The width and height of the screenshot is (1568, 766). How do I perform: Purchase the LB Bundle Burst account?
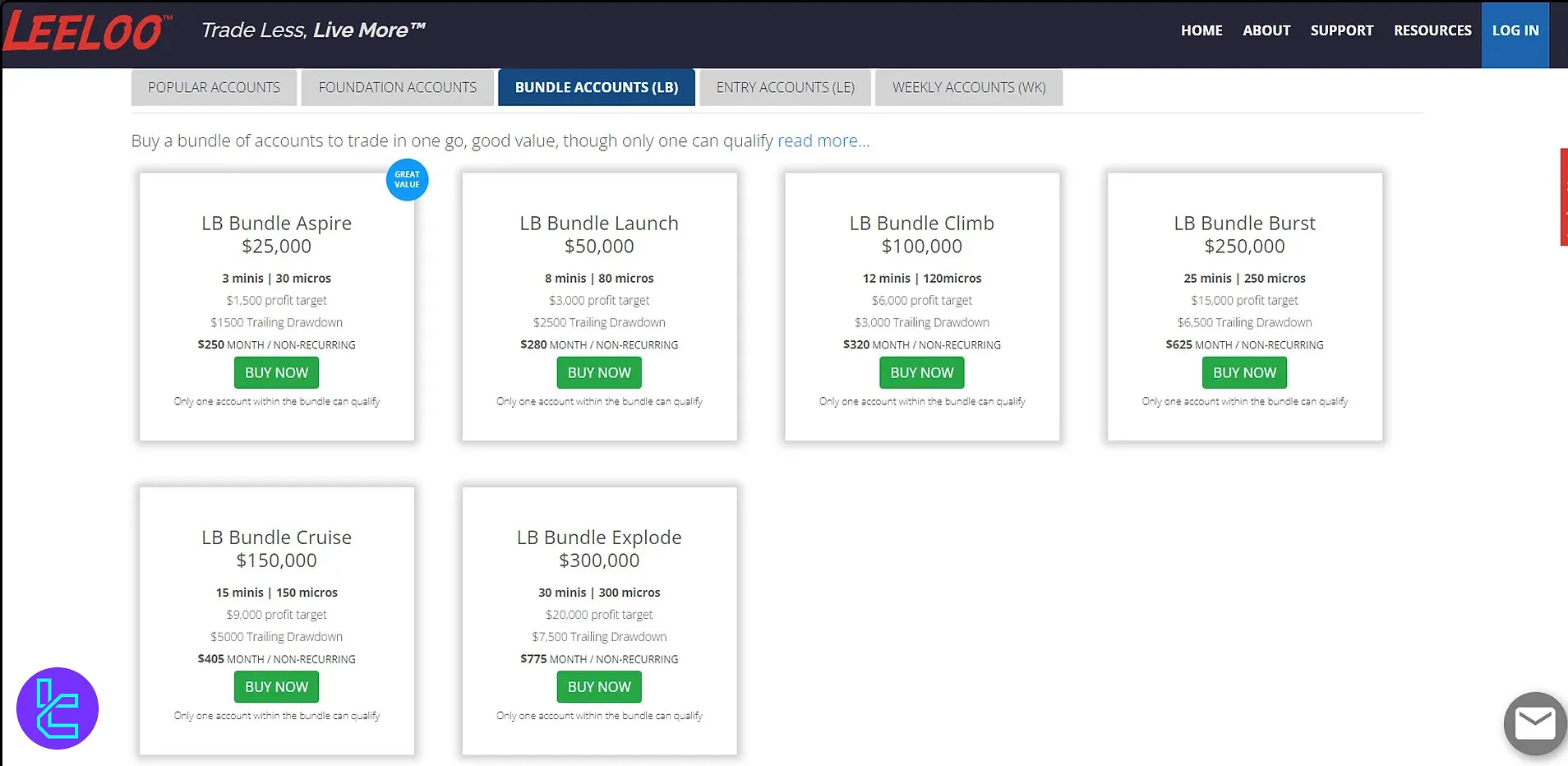click(1244, 373)
